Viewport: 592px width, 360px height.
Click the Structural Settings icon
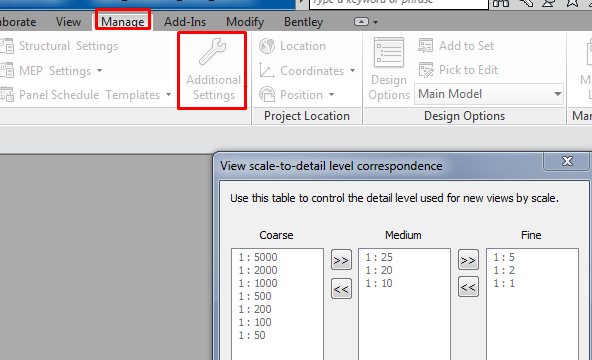(7, 46)
